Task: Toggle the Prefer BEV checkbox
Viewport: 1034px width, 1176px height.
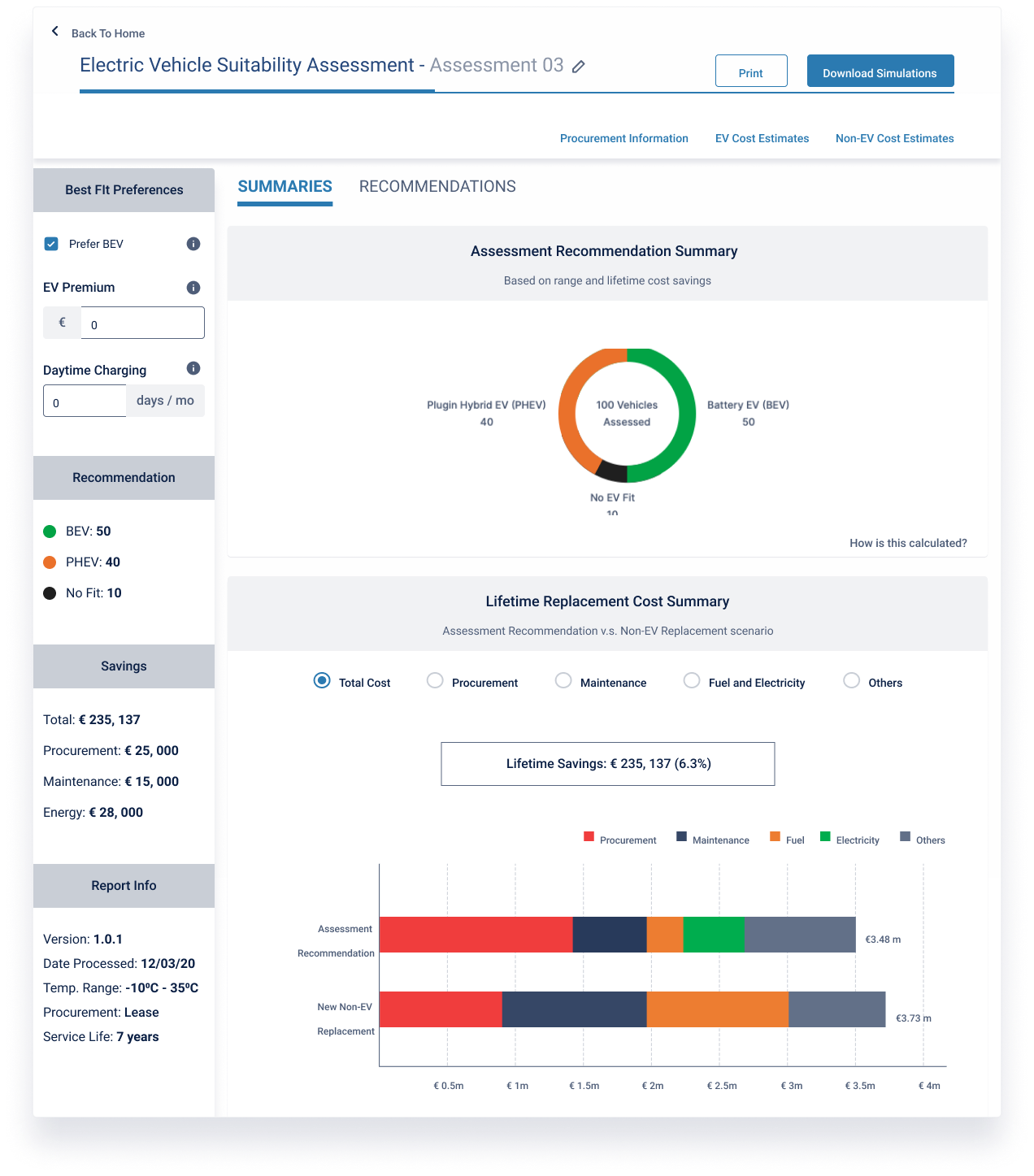Action: pyautogui.click(x=51, y=244)
